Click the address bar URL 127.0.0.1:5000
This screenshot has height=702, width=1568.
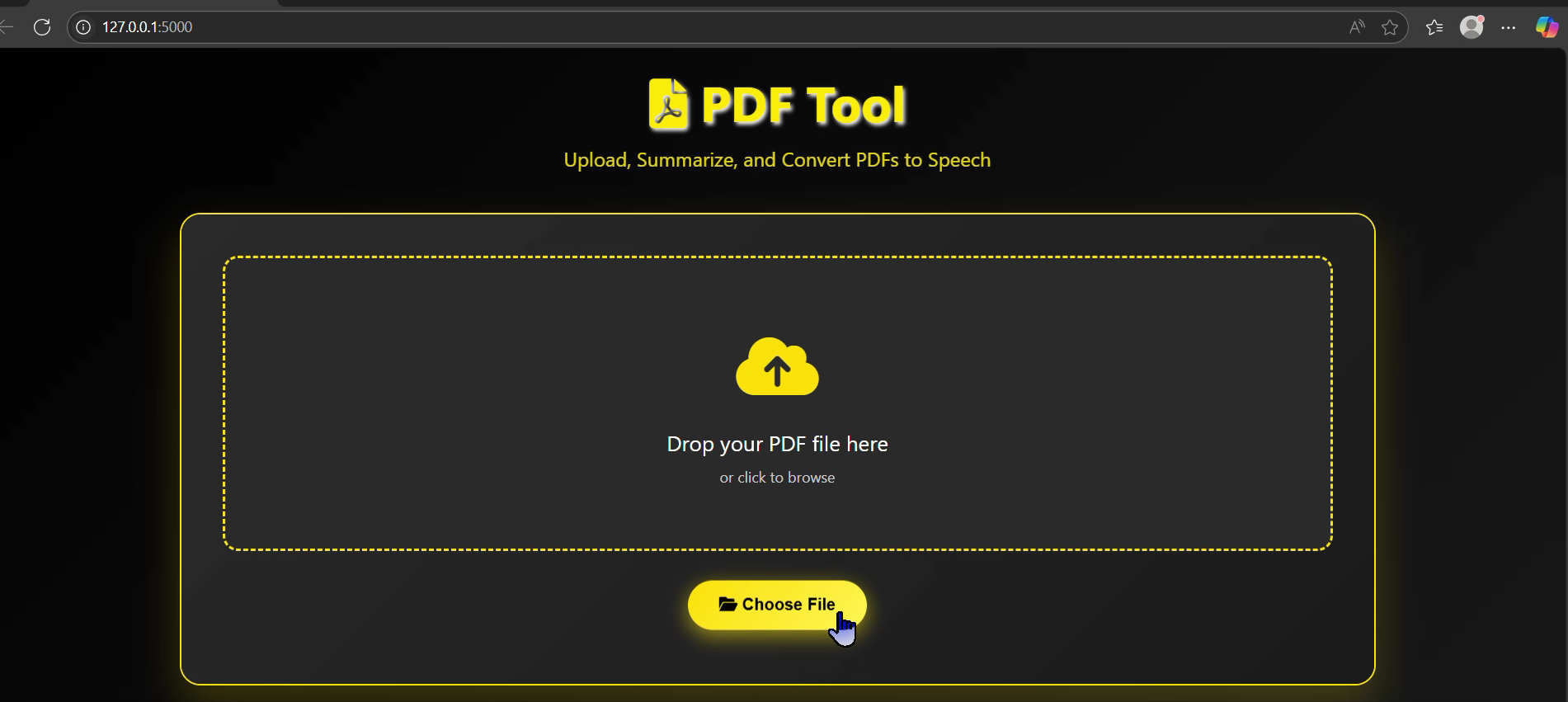[x=147, y=27]
